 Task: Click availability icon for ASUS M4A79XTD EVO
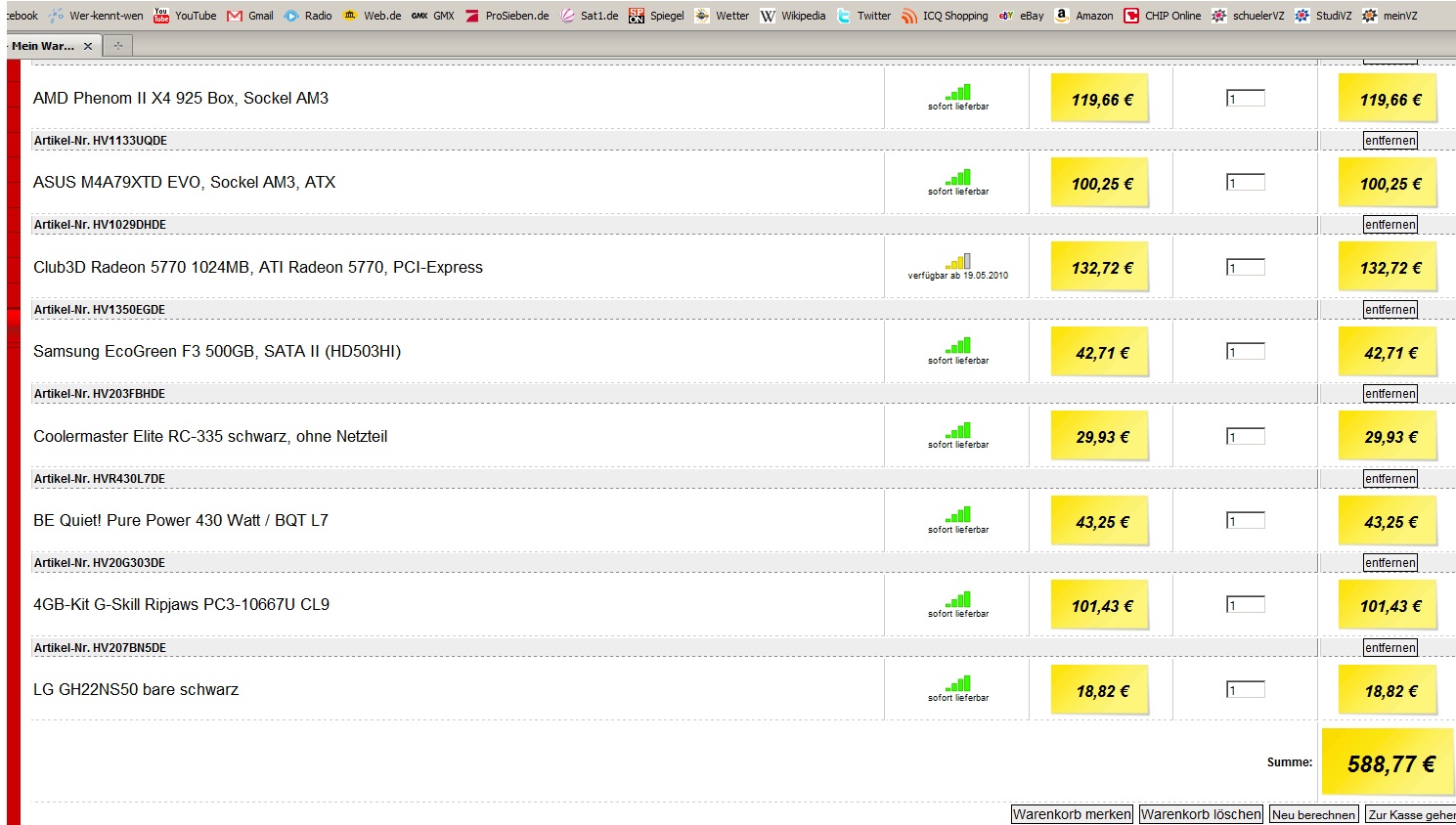(x=958, y=177)
